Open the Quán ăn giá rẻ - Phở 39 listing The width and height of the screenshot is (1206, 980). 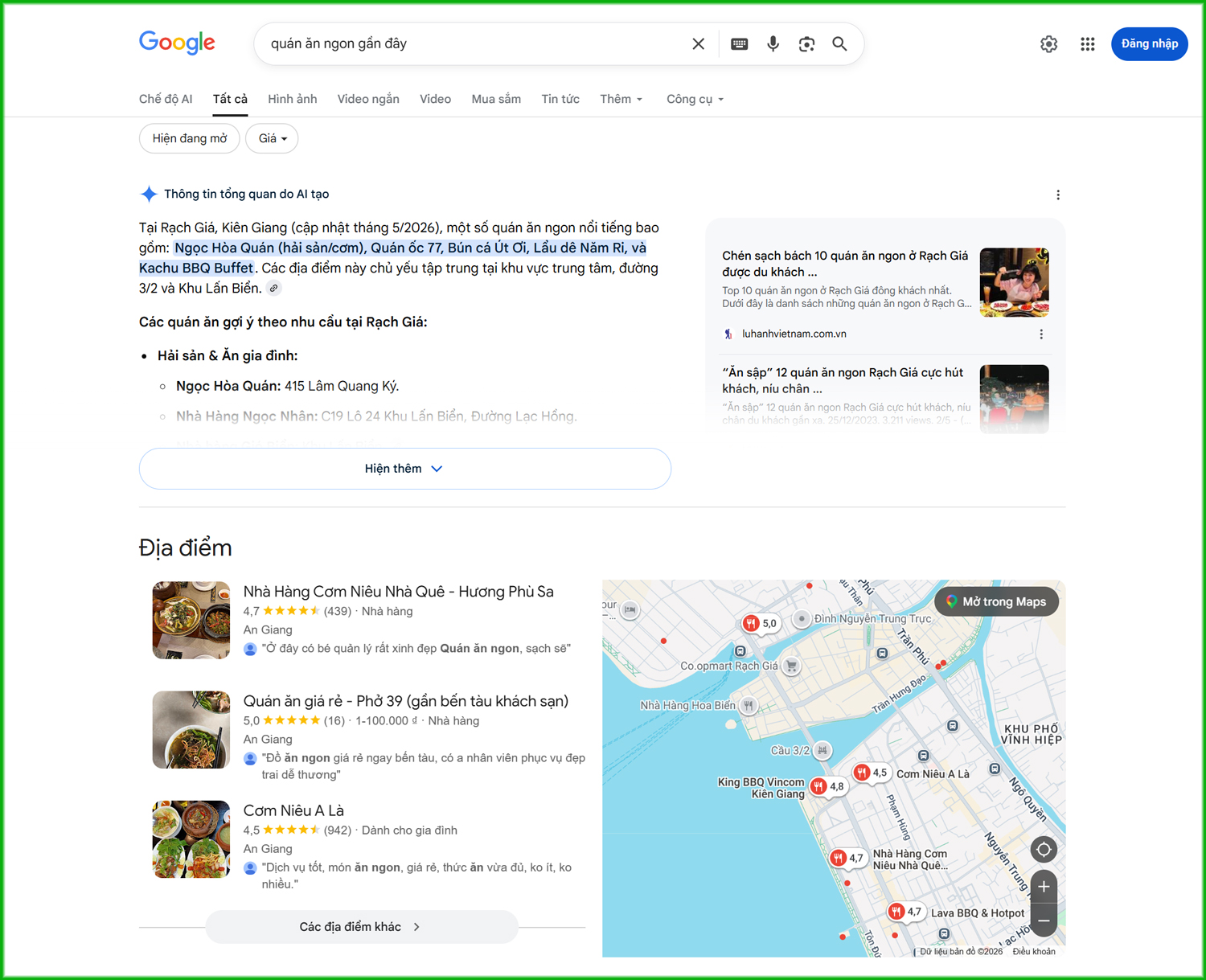click(406, 701)
